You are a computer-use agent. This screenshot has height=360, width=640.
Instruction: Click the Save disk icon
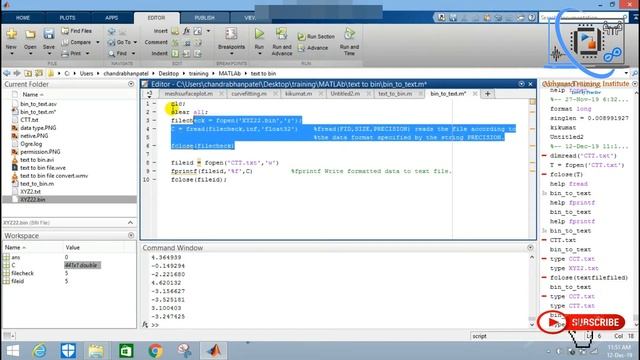coord(49,34)
